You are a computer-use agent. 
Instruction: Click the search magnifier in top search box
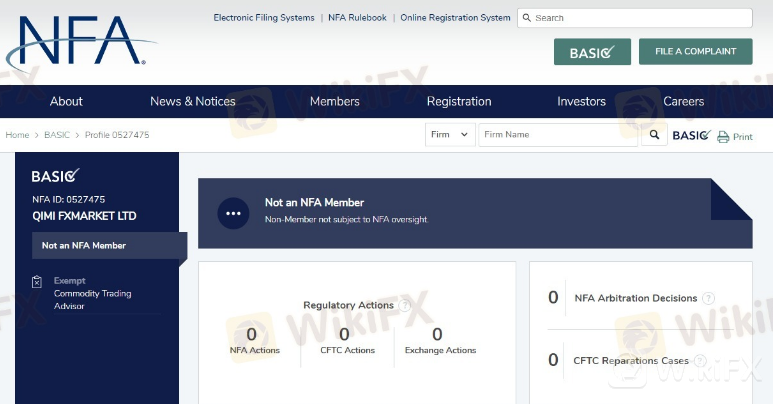527,18
